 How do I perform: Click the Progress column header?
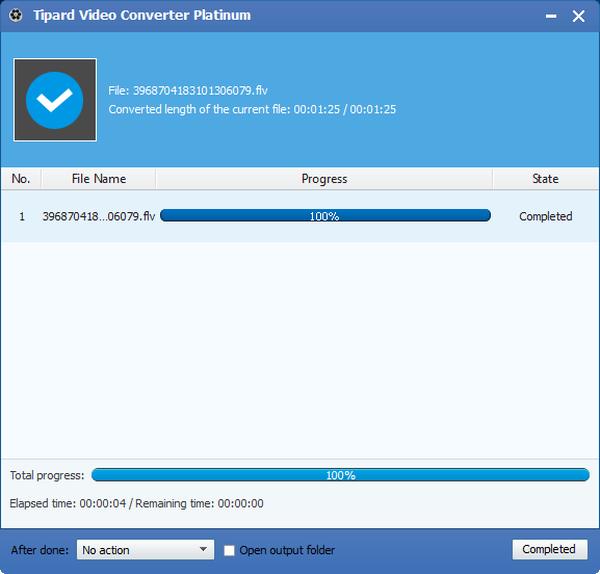324,179
